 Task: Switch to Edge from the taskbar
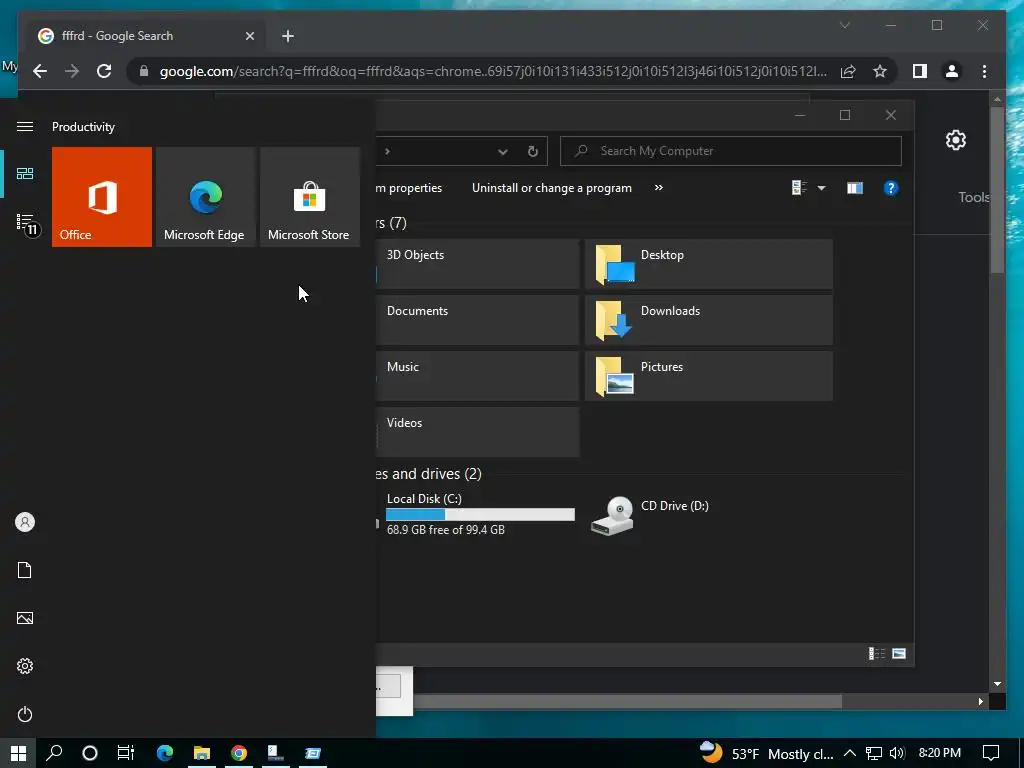165,753
